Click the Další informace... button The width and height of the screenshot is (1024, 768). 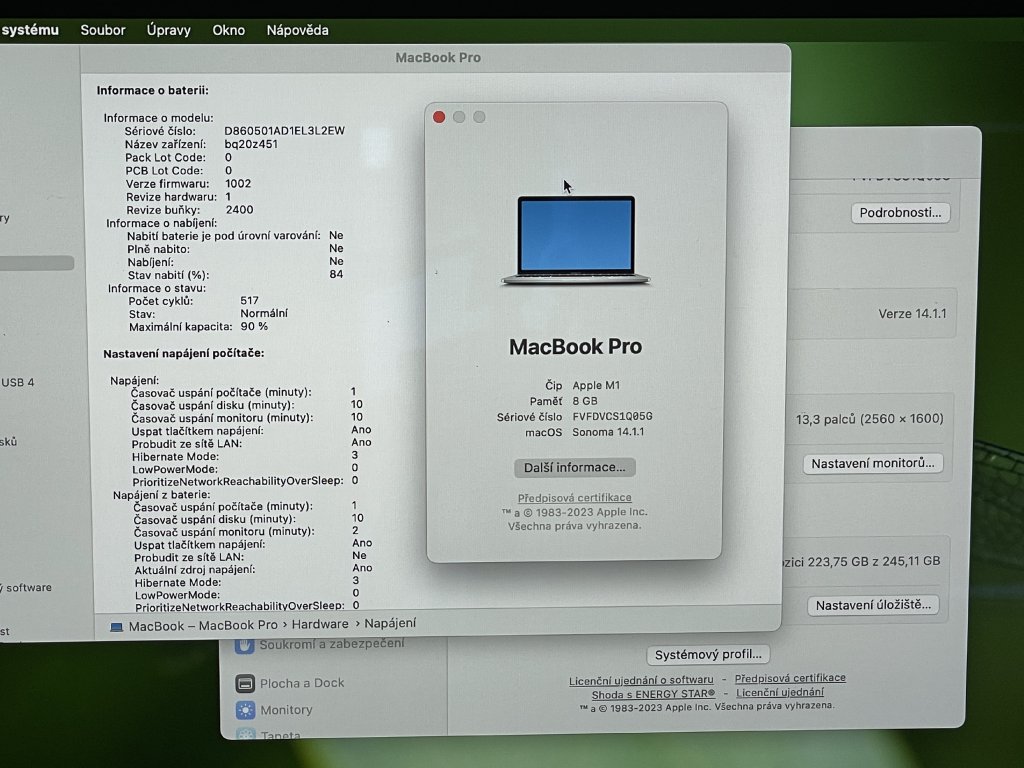(575, 468)
